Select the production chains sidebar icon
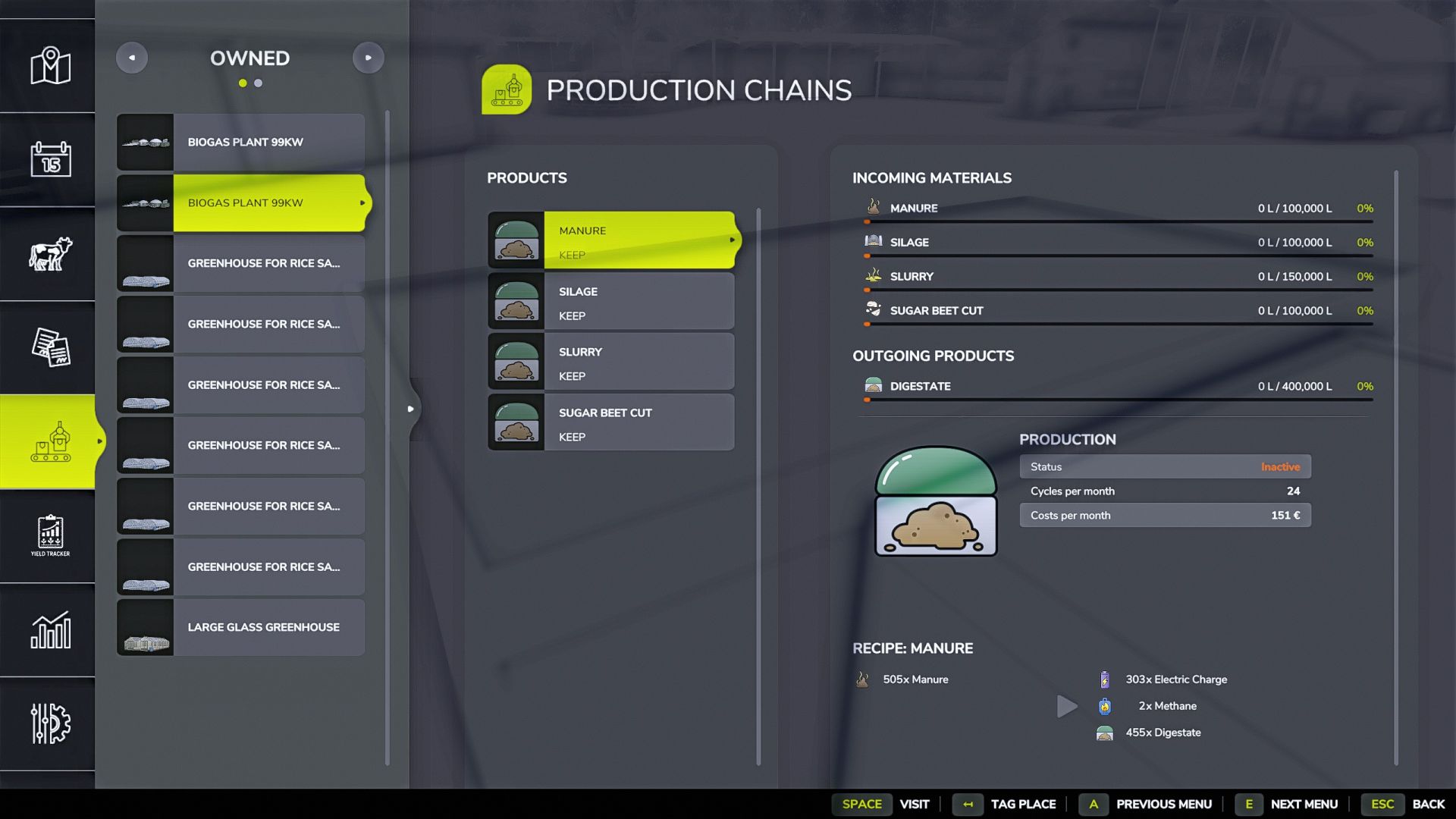The width and height of the screenshot is (1456, 819). tap(50, 442)
